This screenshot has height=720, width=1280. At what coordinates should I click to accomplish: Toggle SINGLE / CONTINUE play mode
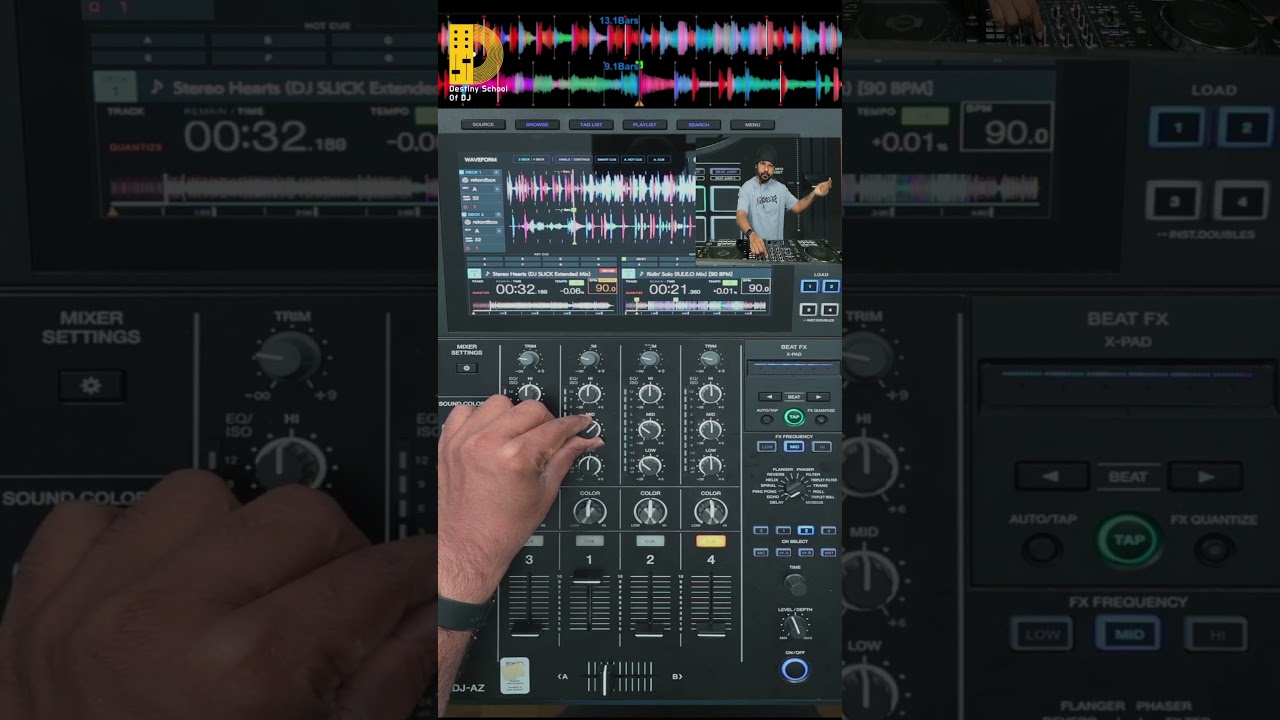click(574, 159)
